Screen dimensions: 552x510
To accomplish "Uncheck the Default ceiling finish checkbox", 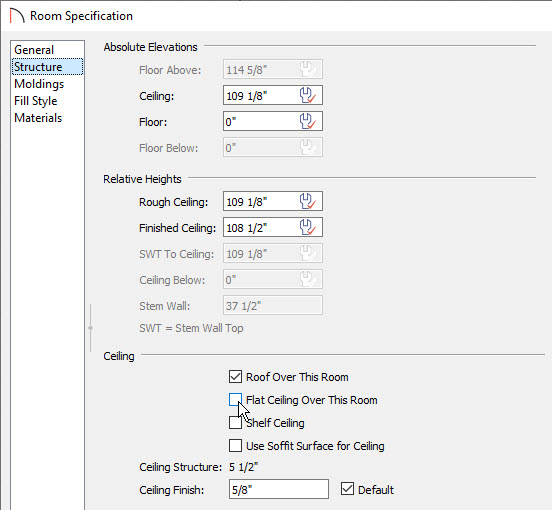I will pyautogui.click(x=347, y=489).
